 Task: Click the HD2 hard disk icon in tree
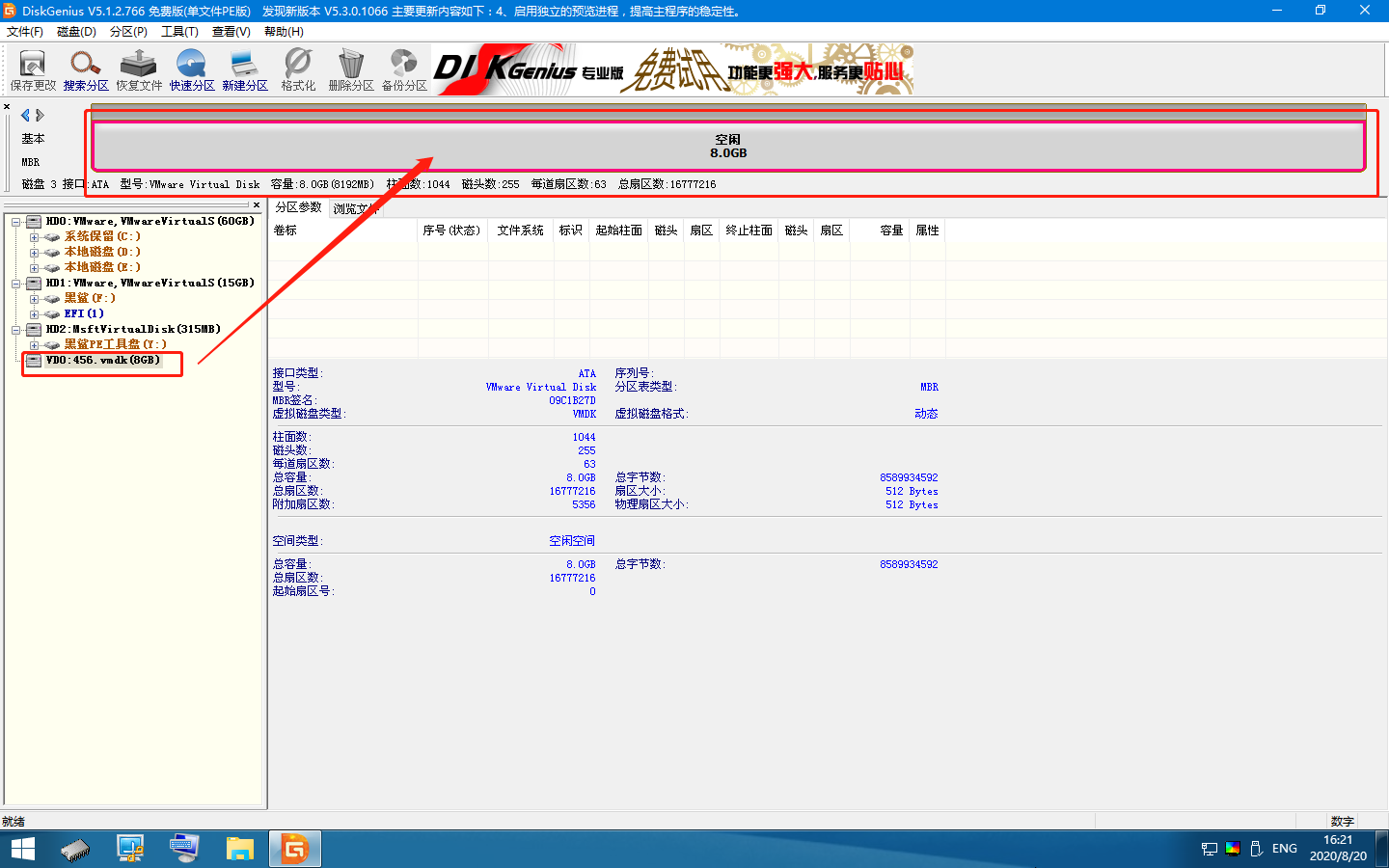(x=34, y=330)
